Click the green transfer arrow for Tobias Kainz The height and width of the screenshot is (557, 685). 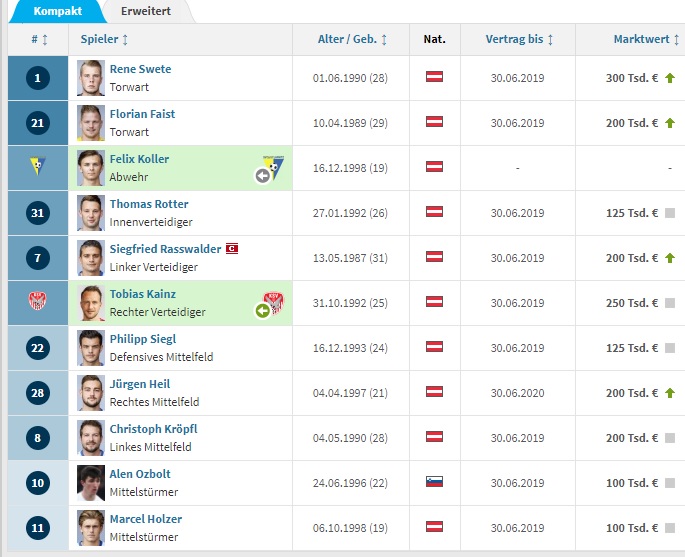262,311
